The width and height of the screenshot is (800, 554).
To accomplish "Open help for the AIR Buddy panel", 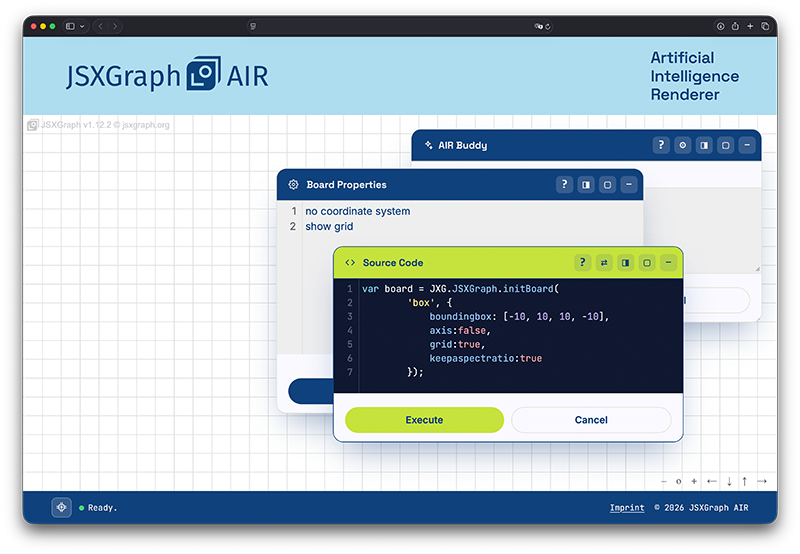I will (x=661, y=145).
